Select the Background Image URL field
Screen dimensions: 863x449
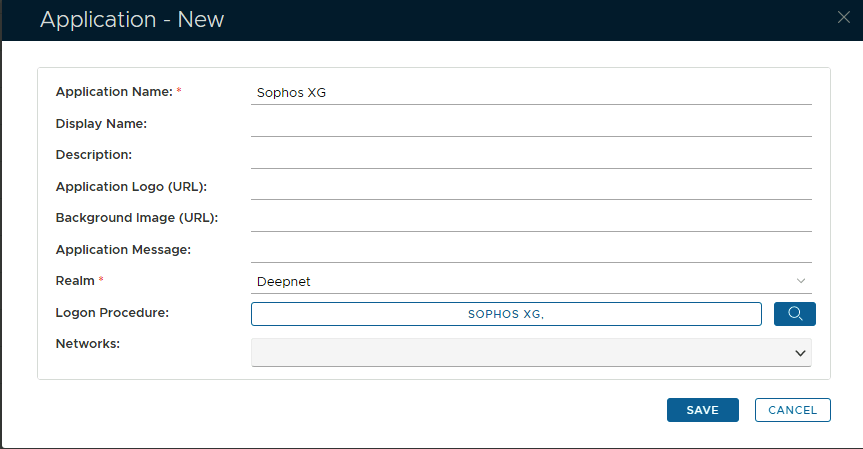530,218
